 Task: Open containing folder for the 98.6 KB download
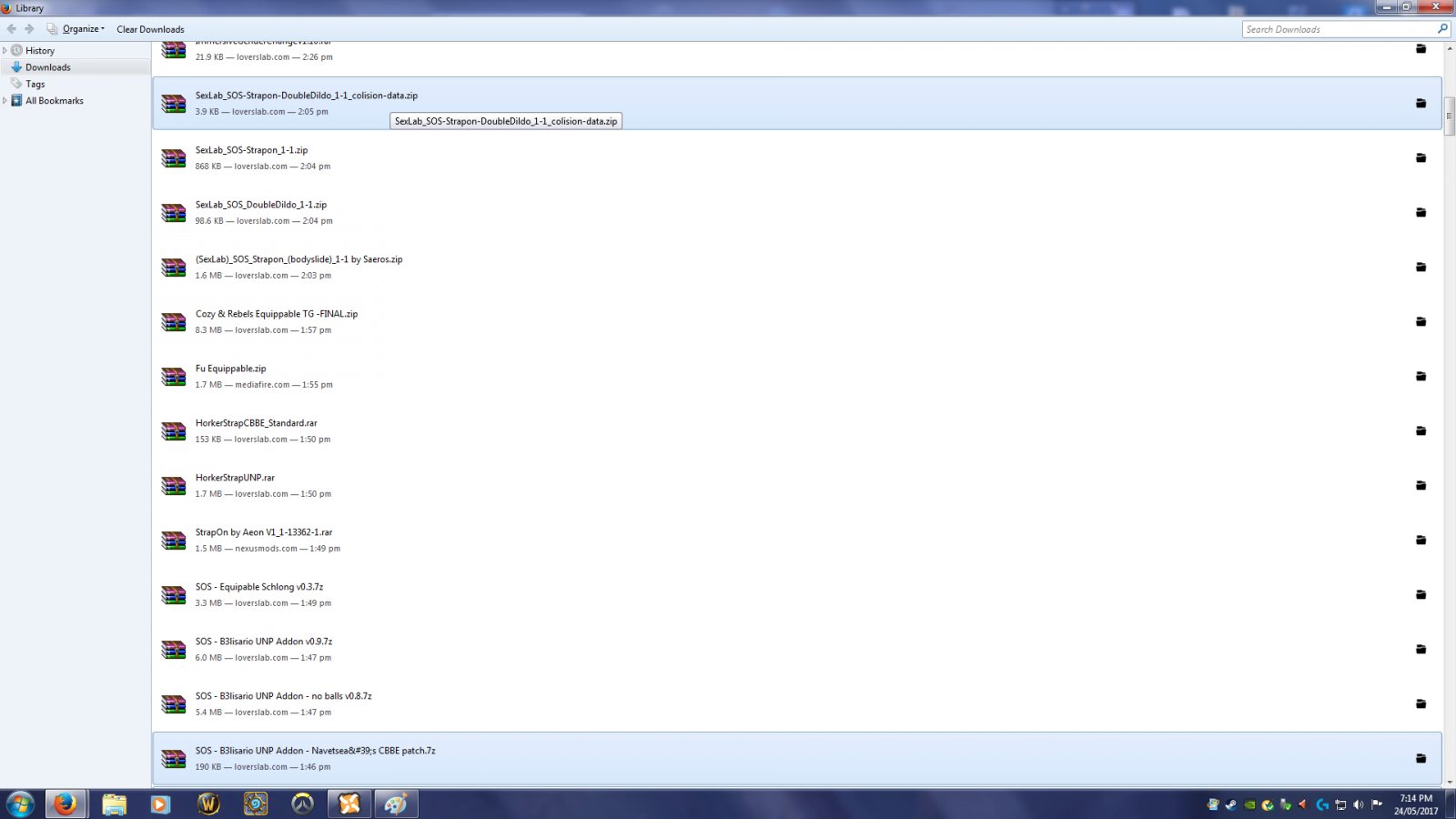pyautogui.click(x=1421, y=212)
